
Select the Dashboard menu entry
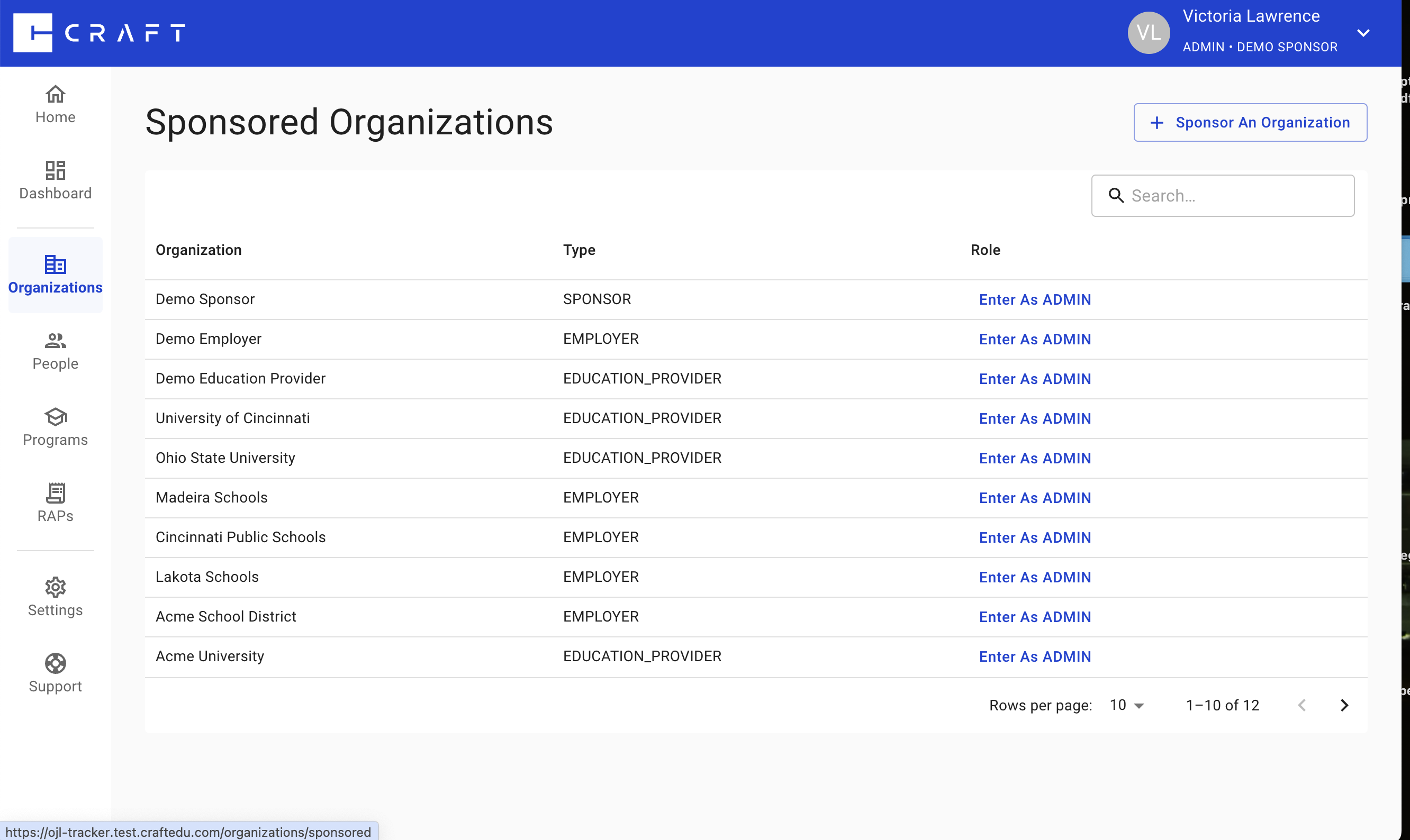tap(55, 181)
